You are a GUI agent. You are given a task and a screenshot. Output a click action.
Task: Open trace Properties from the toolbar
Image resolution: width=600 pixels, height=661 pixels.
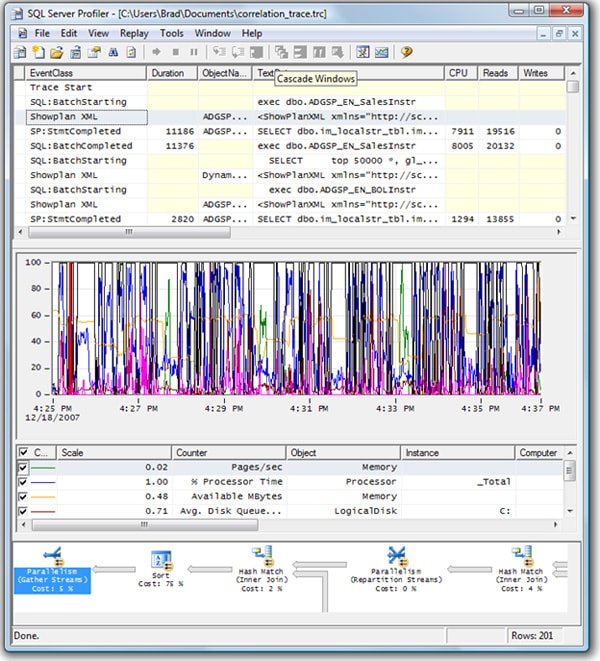coord(94,52)
